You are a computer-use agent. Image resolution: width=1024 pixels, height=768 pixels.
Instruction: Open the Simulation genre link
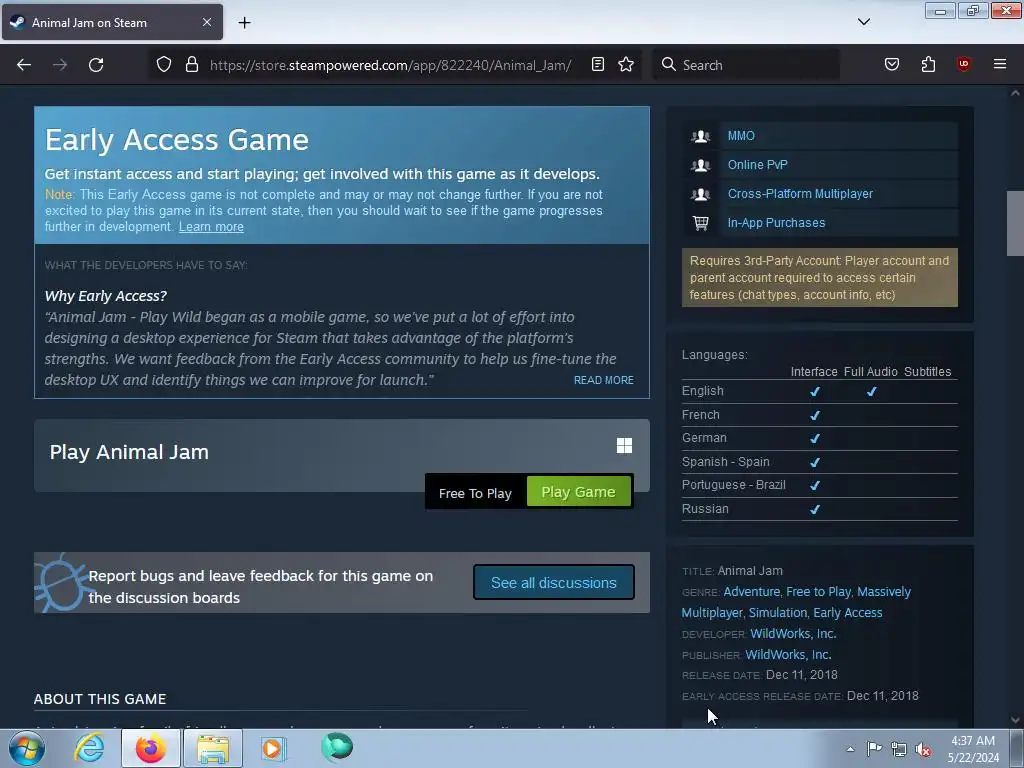(x=778, y=613)
